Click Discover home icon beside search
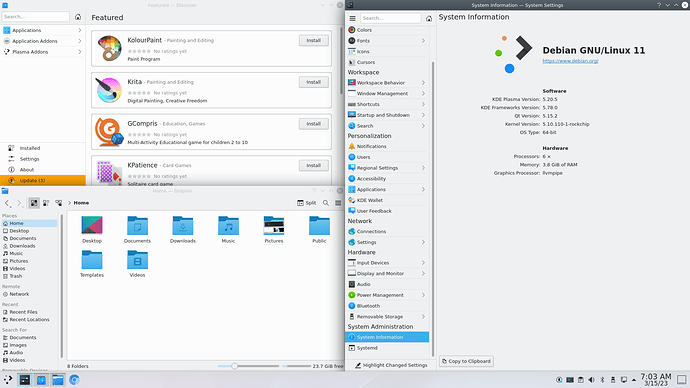 [78, 17]
